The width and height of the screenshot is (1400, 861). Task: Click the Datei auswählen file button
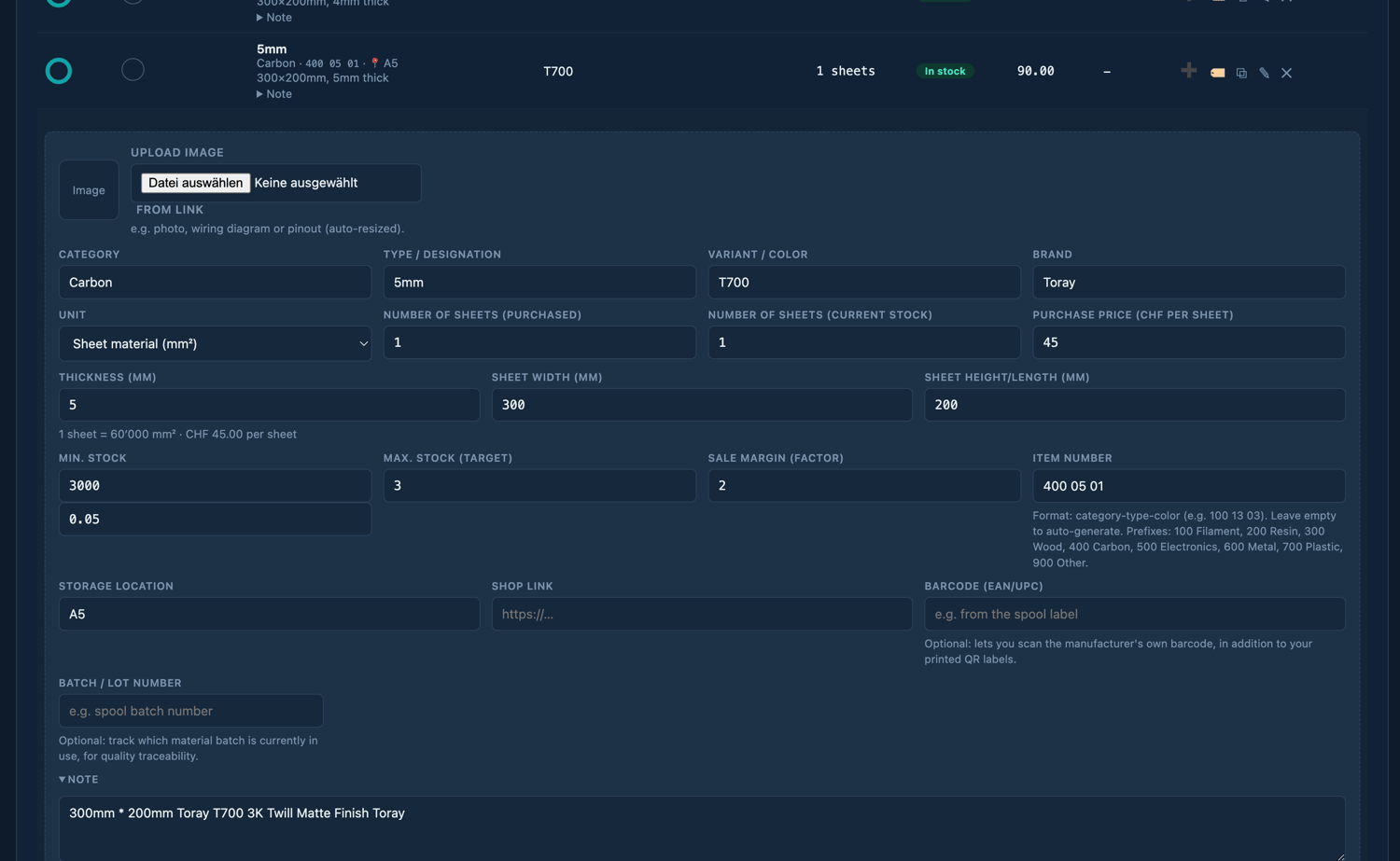pos(195,183)
